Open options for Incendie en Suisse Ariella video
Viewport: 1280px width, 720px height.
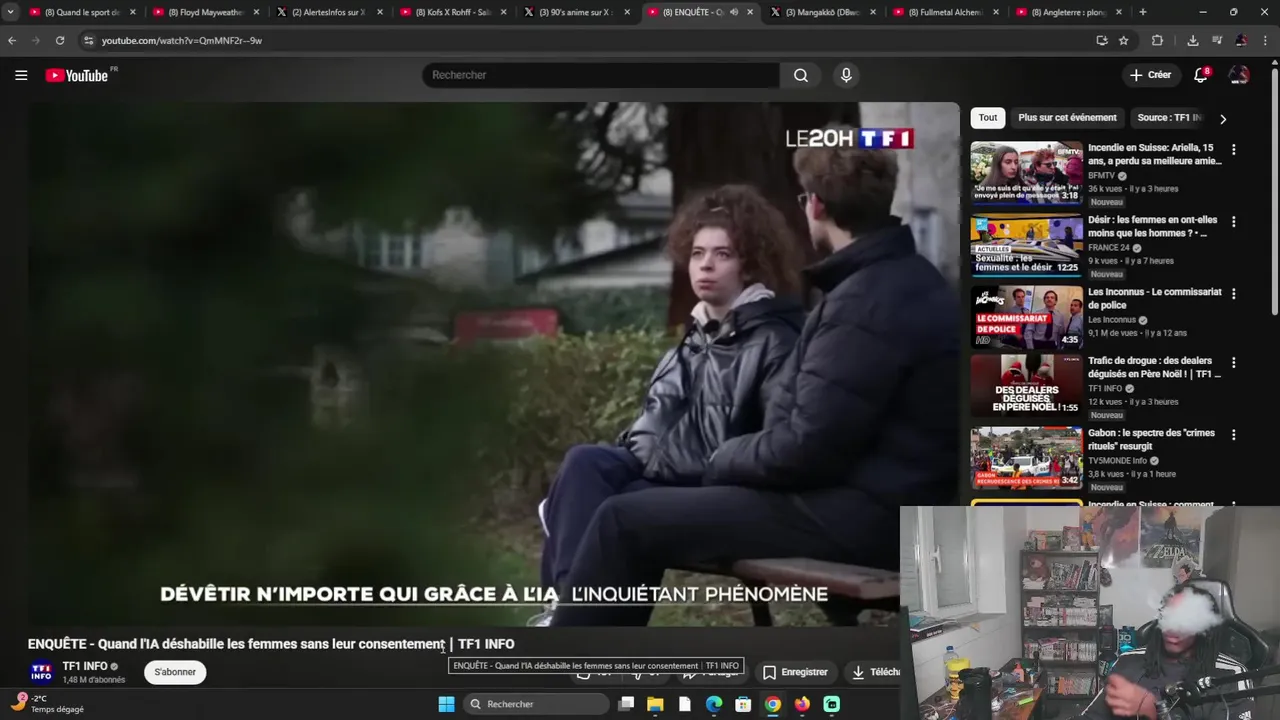[x=1233, y=149]
